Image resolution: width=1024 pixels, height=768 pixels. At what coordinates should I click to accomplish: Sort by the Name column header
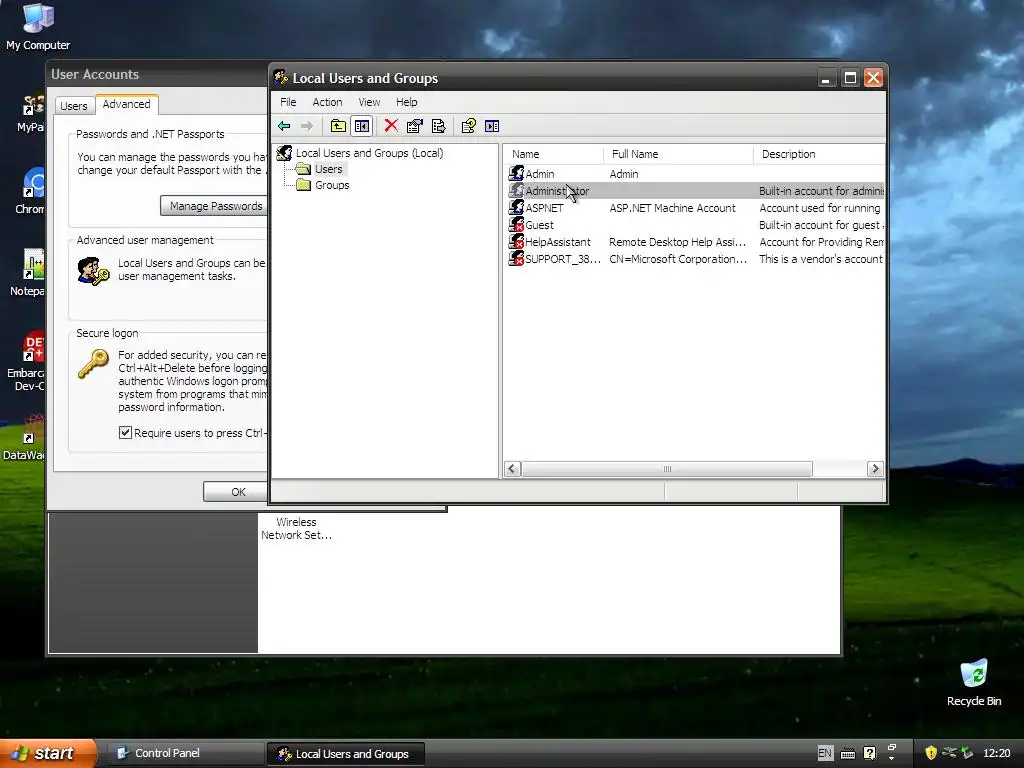pos(554,154)
